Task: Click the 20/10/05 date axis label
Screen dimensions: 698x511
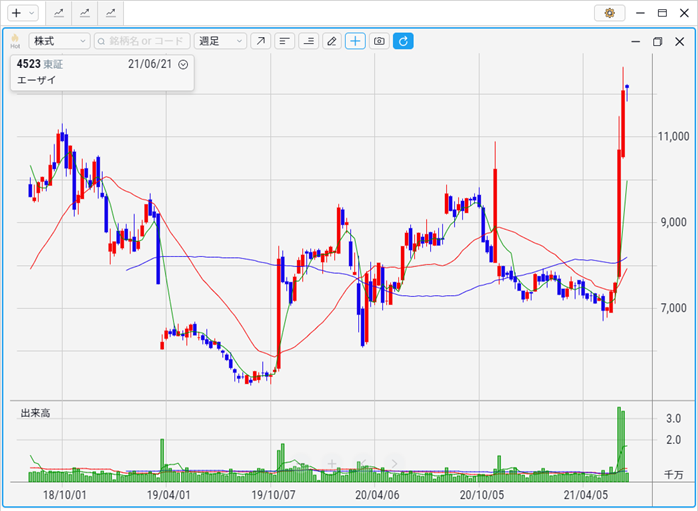Action: pyautogui.click(x=482, y=495)
